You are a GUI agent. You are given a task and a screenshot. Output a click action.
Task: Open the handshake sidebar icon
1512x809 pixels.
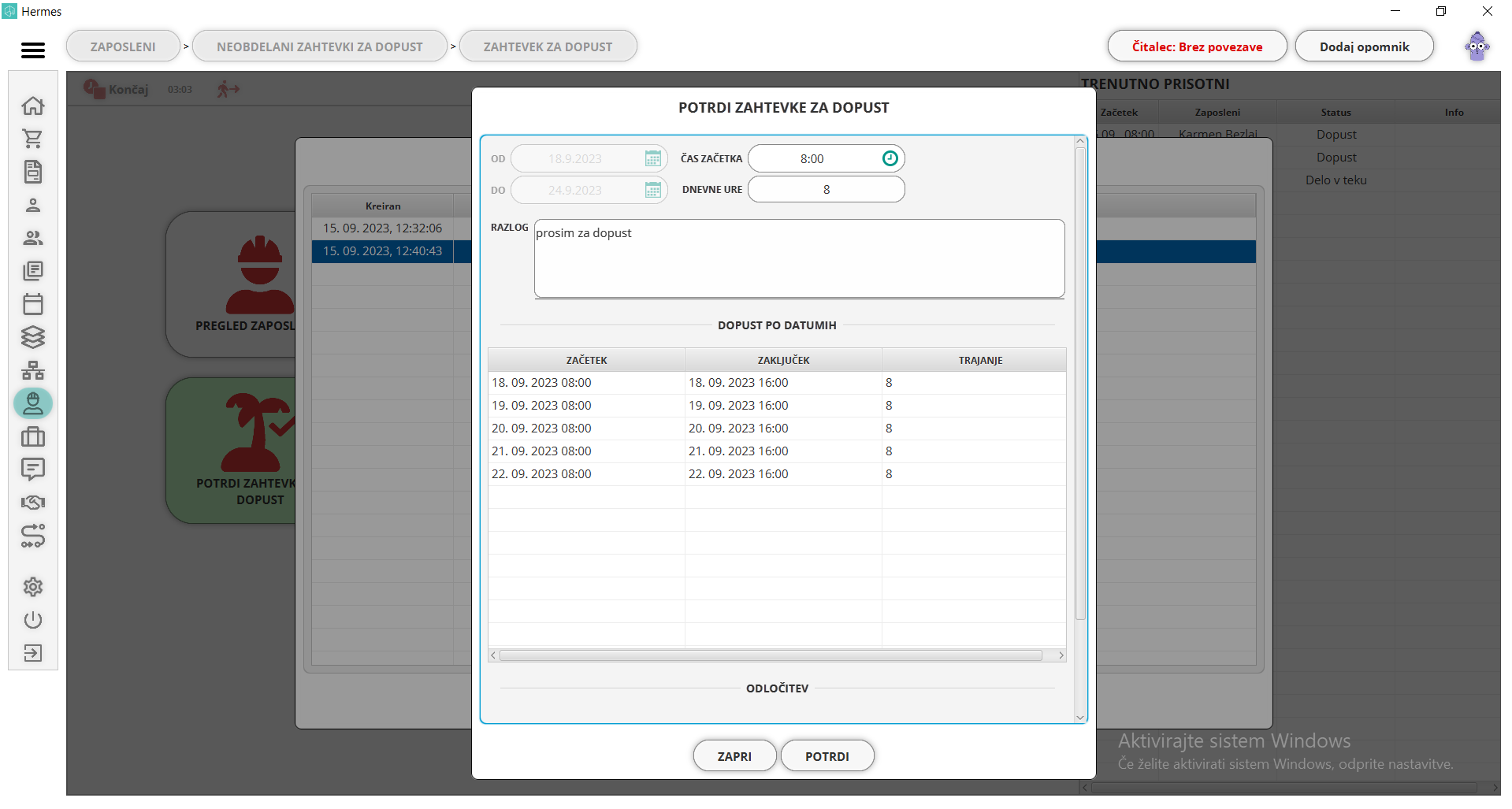pyautogui.click(x=33, y=503)
